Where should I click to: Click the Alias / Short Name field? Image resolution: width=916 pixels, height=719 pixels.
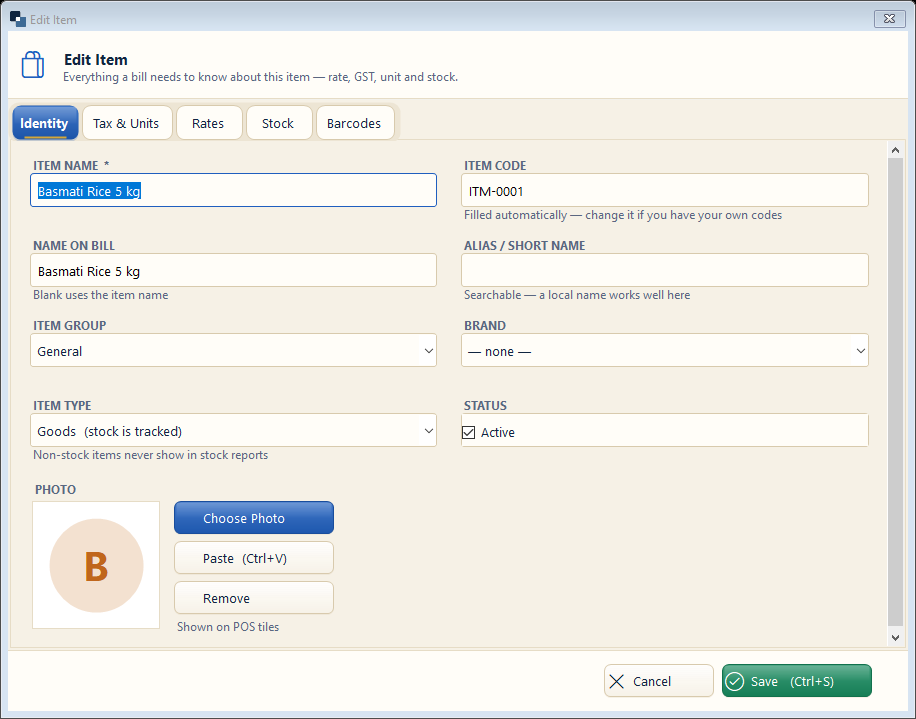tap(665, 270)
